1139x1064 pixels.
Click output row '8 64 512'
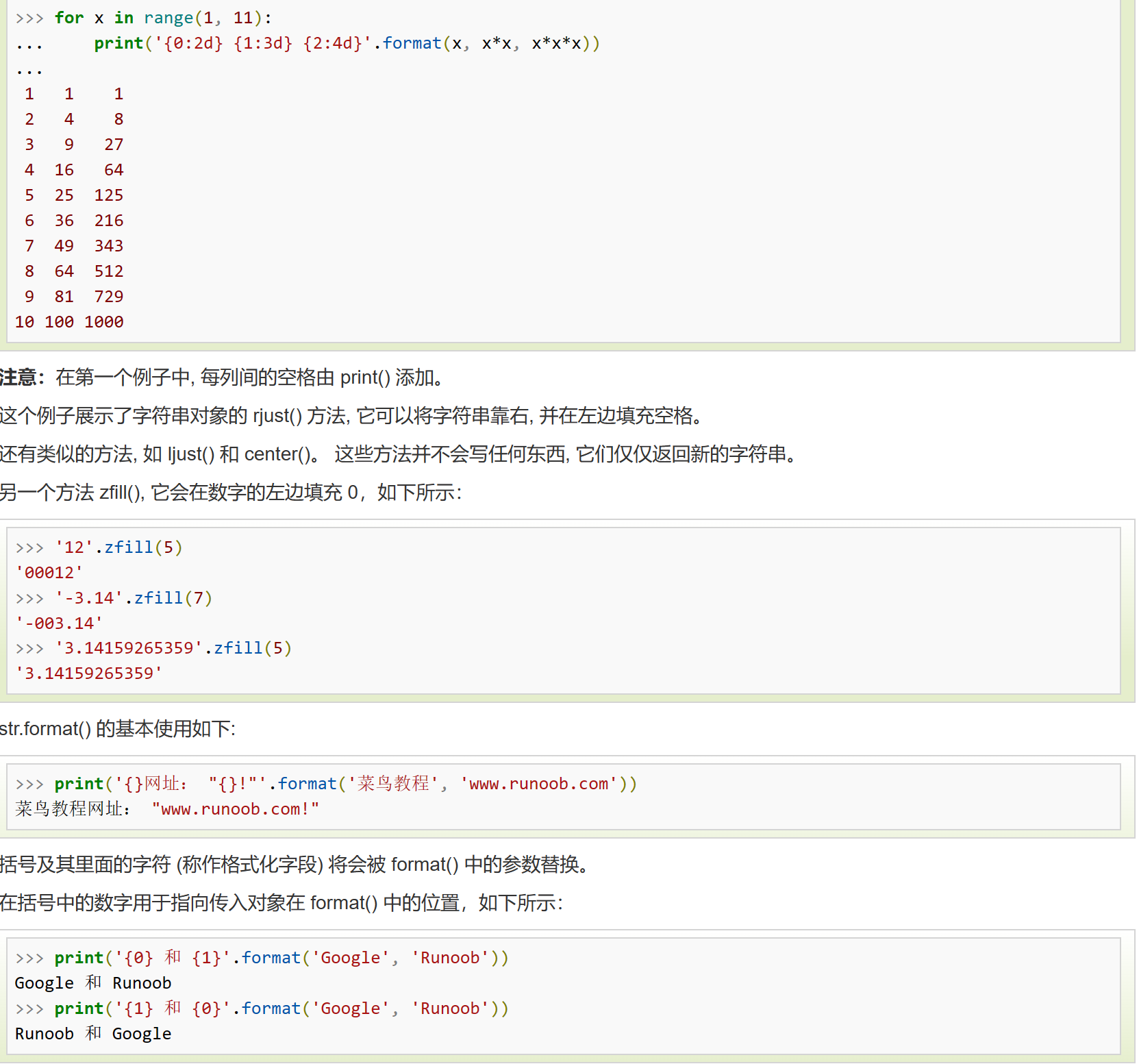pyautogui.click(x=74, y=271)
